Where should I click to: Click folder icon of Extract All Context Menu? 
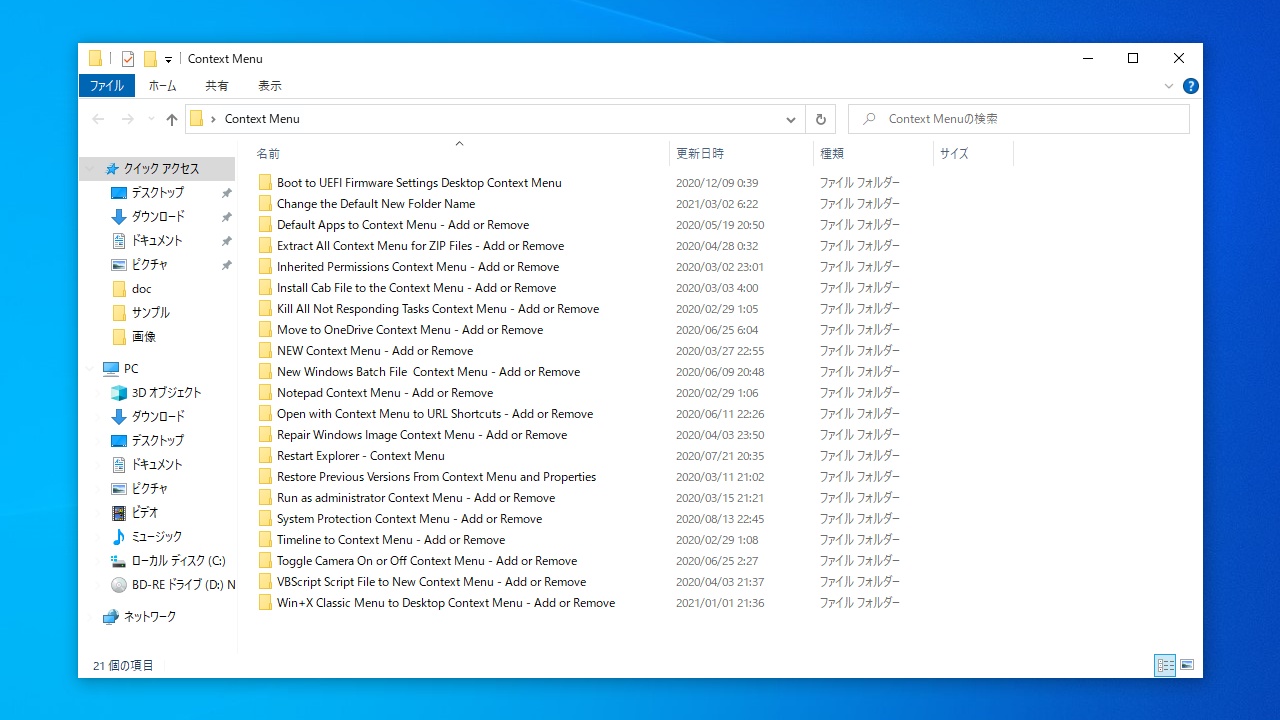[x=265, y=246]
